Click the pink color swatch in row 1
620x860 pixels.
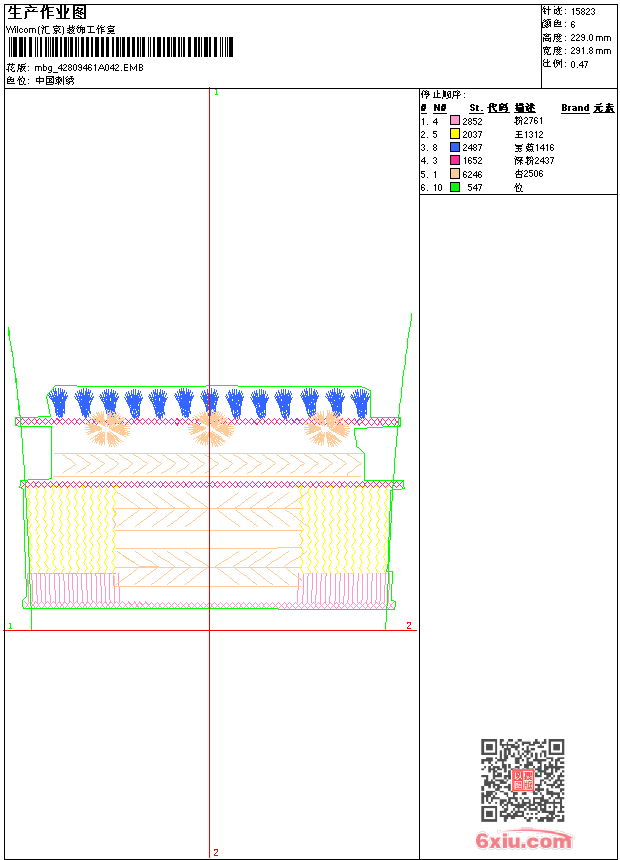[455, 121]
